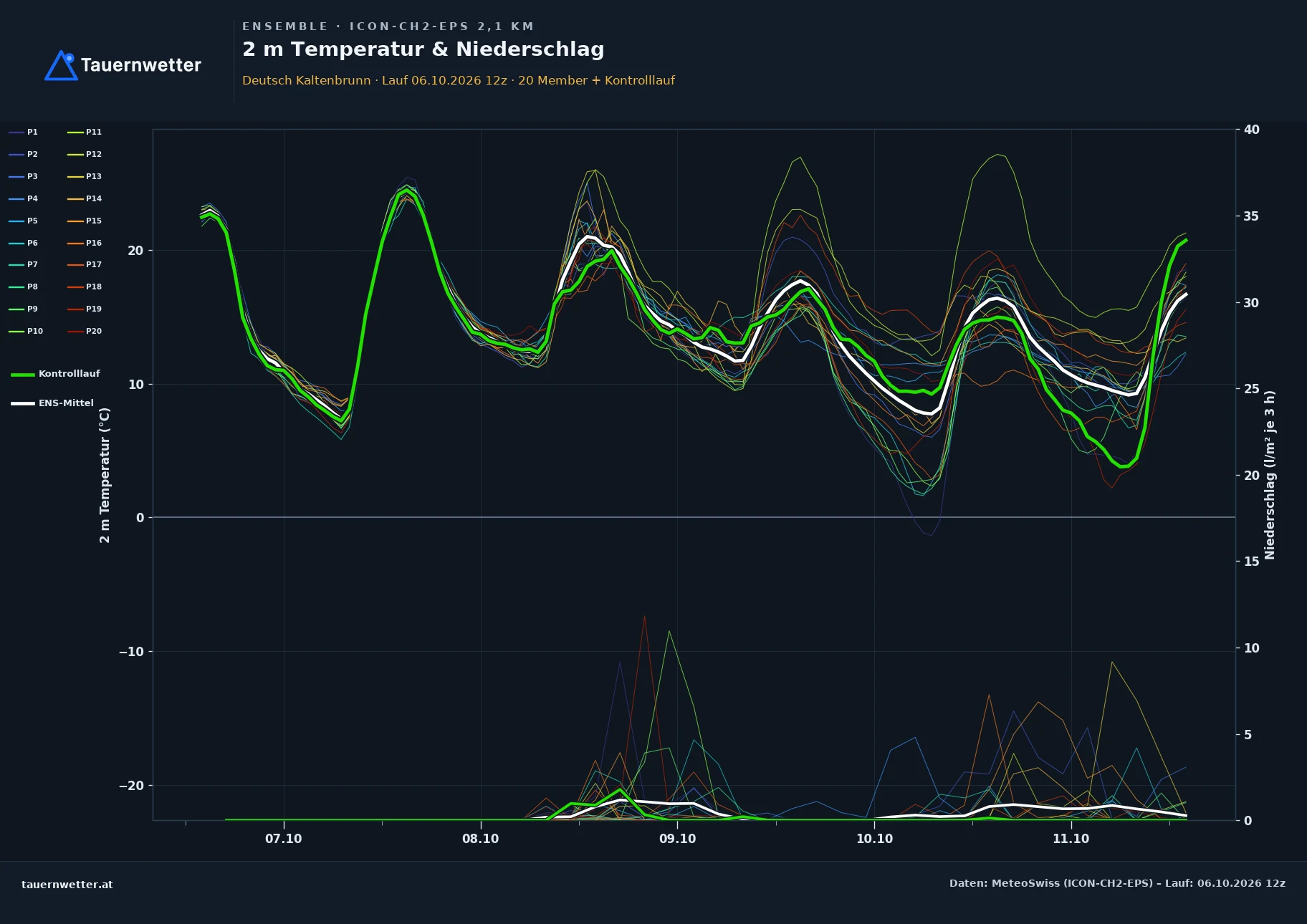Click the 15 tick on precipitation axis
The image size is (1307, 924).
click(x=1251, y=562)
